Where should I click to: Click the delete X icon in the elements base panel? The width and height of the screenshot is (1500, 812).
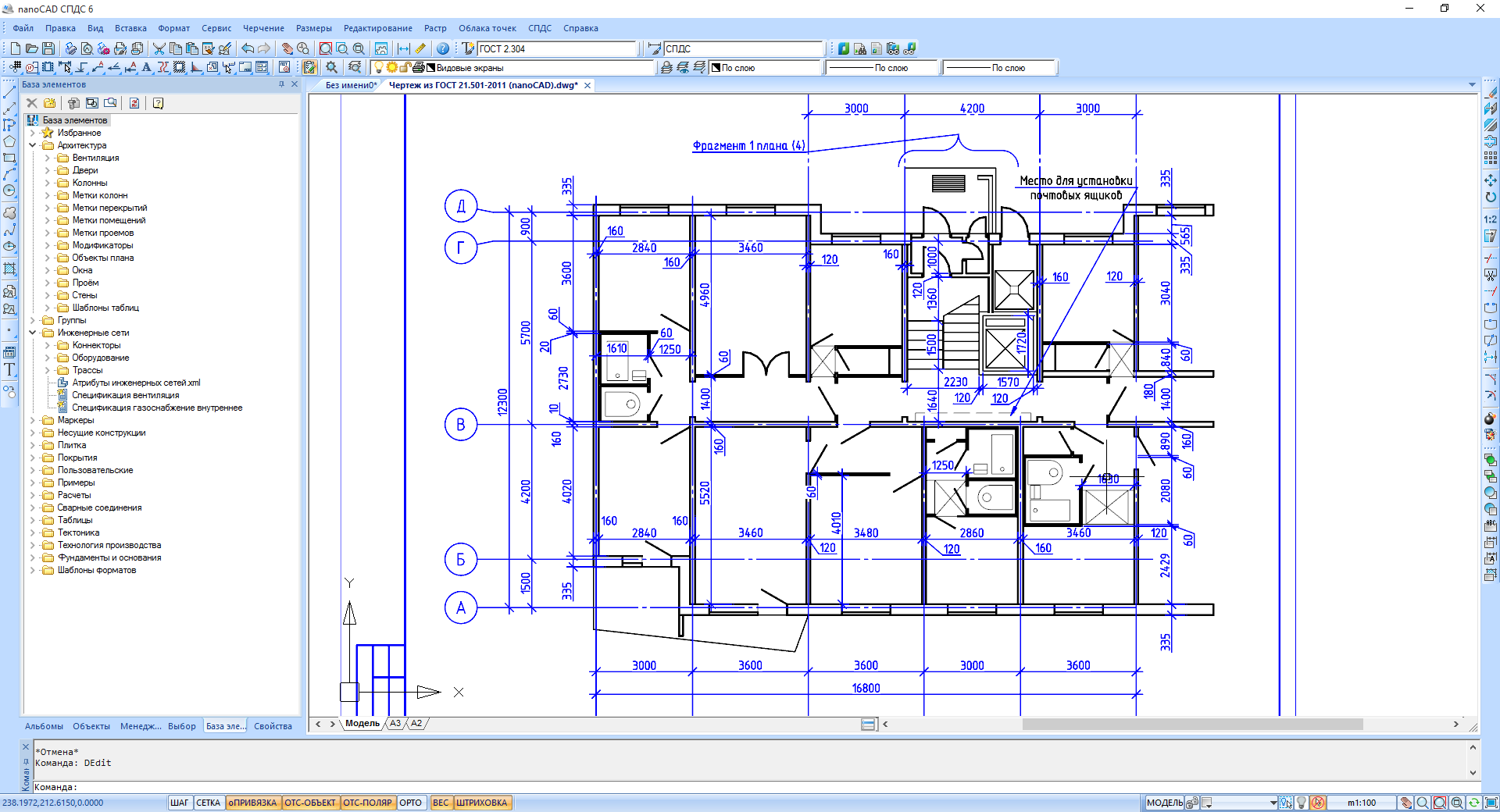point(32,103)
